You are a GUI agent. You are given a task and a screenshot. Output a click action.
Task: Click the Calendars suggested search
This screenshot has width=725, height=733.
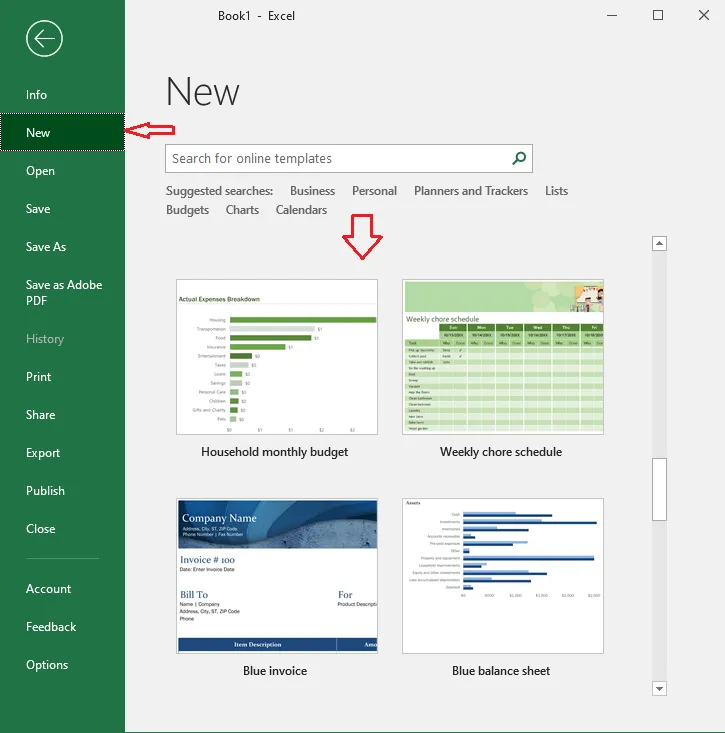click(301, 210)
